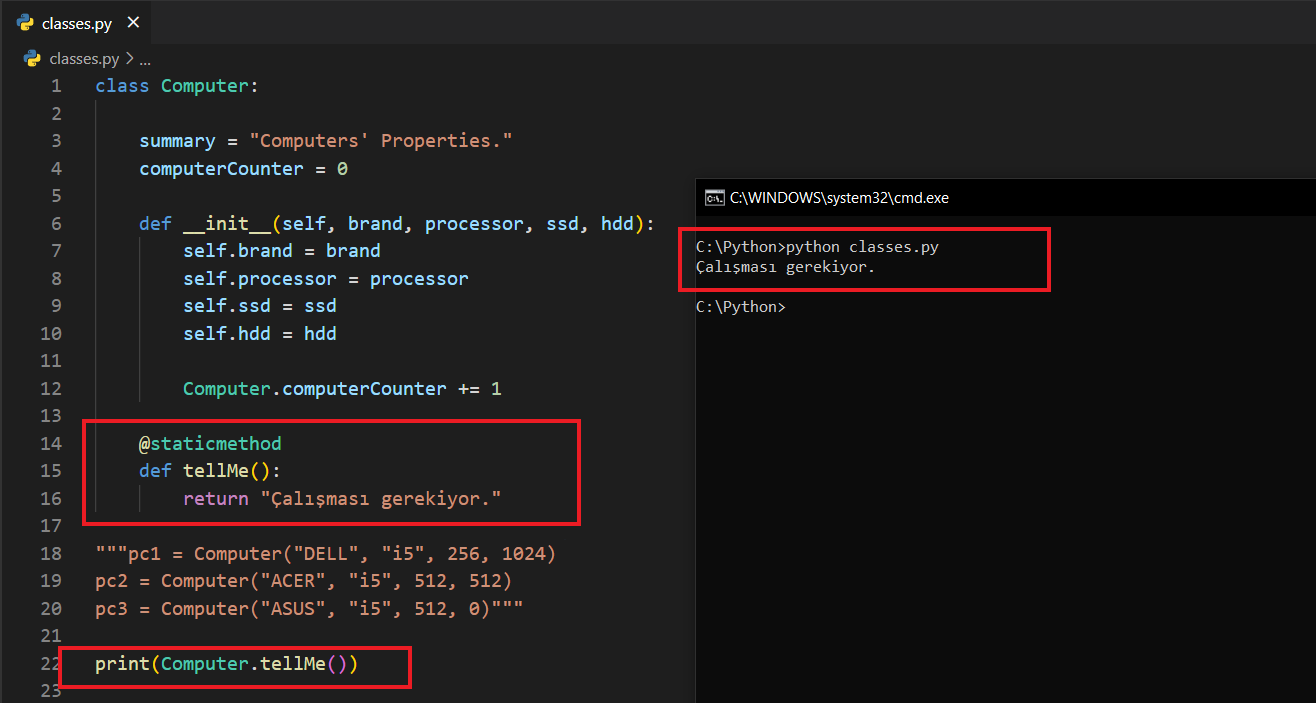Click the Python file icon in breadcrumb

coord(32,58)
